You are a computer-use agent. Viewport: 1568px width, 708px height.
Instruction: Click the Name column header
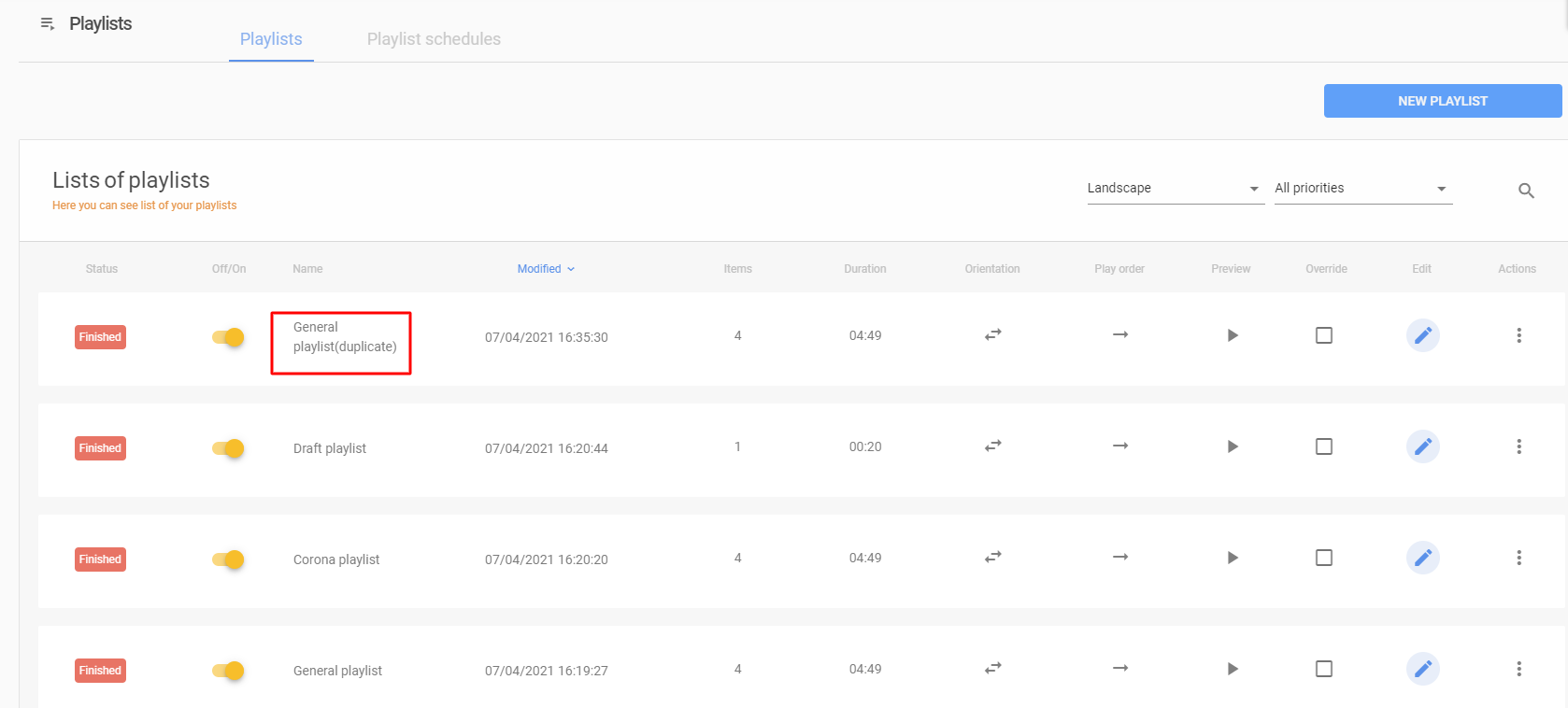coord(307,269)
